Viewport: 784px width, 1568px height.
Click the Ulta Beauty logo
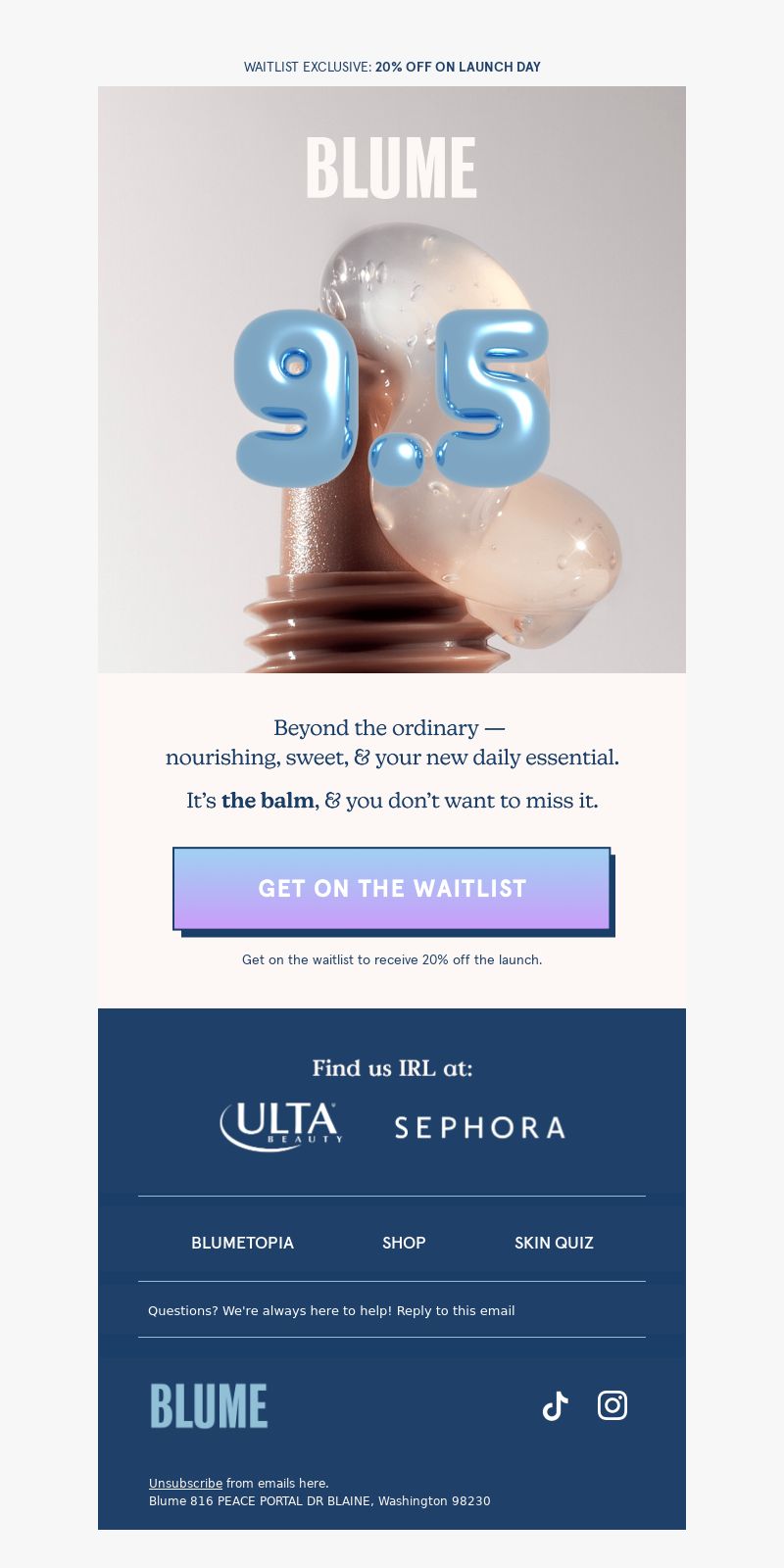(x=281, y=1126)
